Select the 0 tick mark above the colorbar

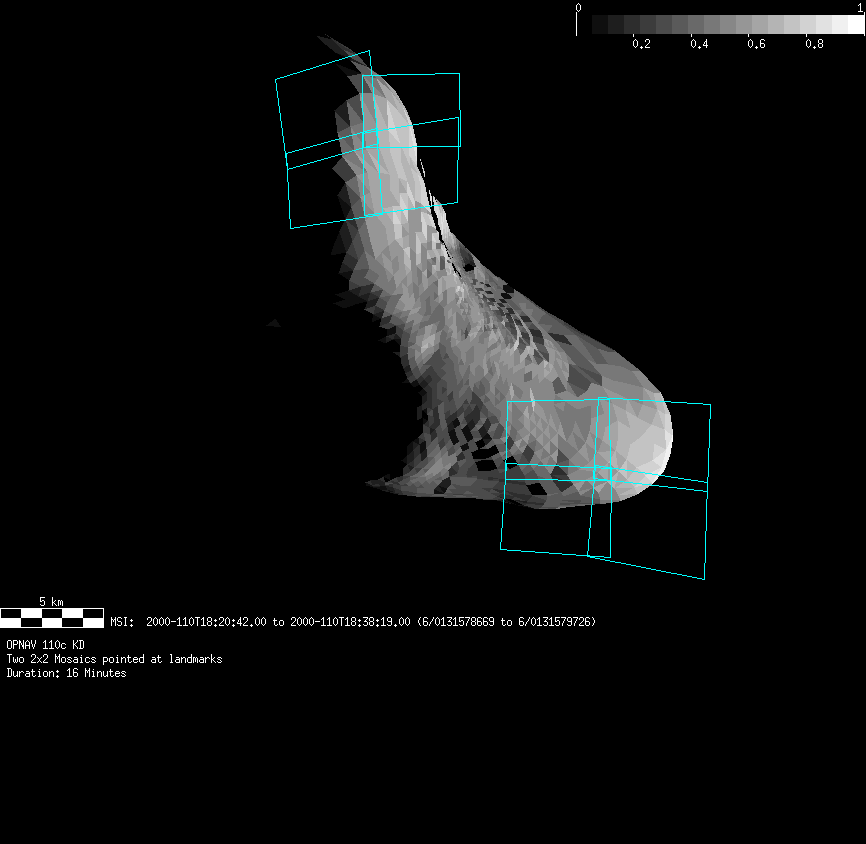(577, 8)
